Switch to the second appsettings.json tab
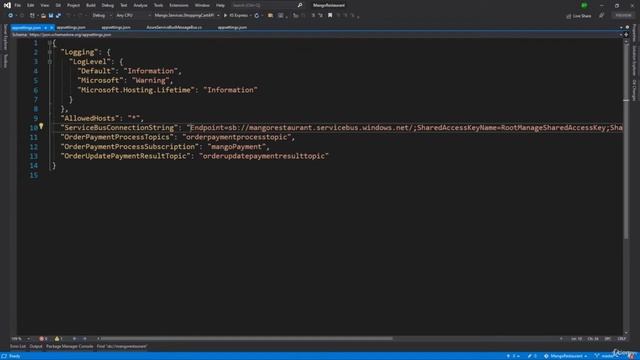640x360 pixels. click(x=71, y=27)
